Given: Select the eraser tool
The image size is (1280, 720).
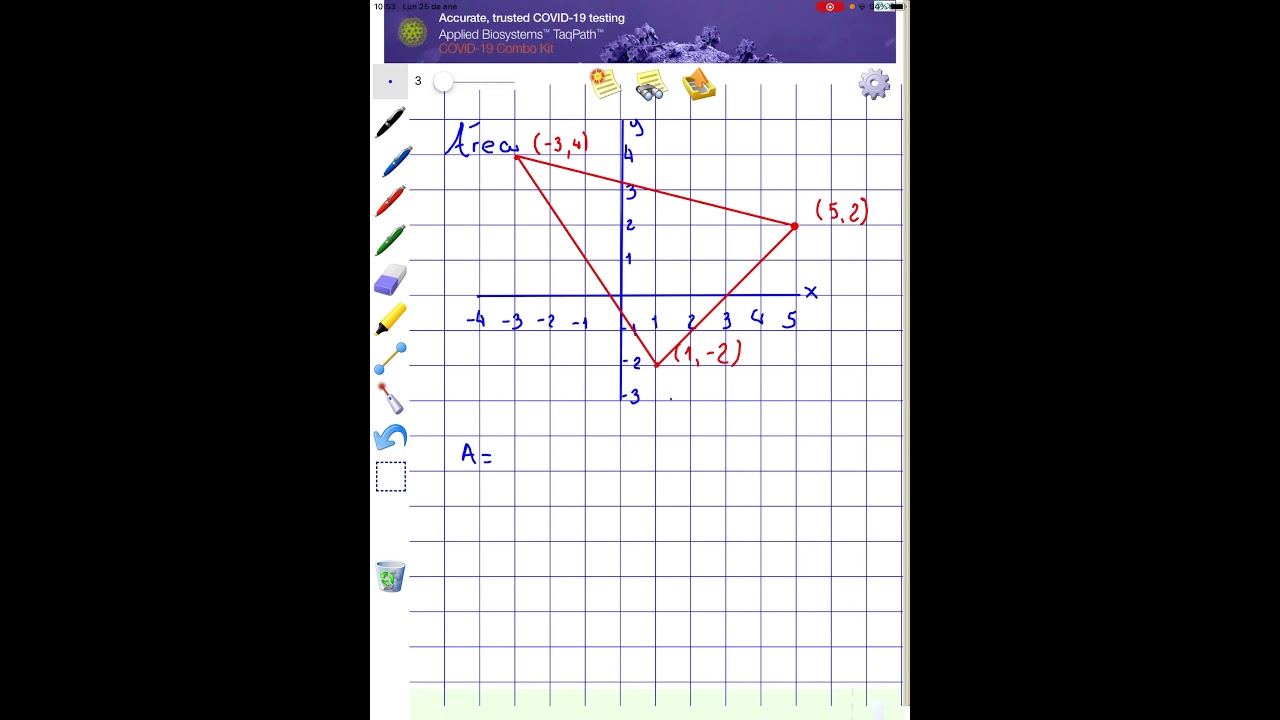Looking at the screenshot, I should (390, 280).
